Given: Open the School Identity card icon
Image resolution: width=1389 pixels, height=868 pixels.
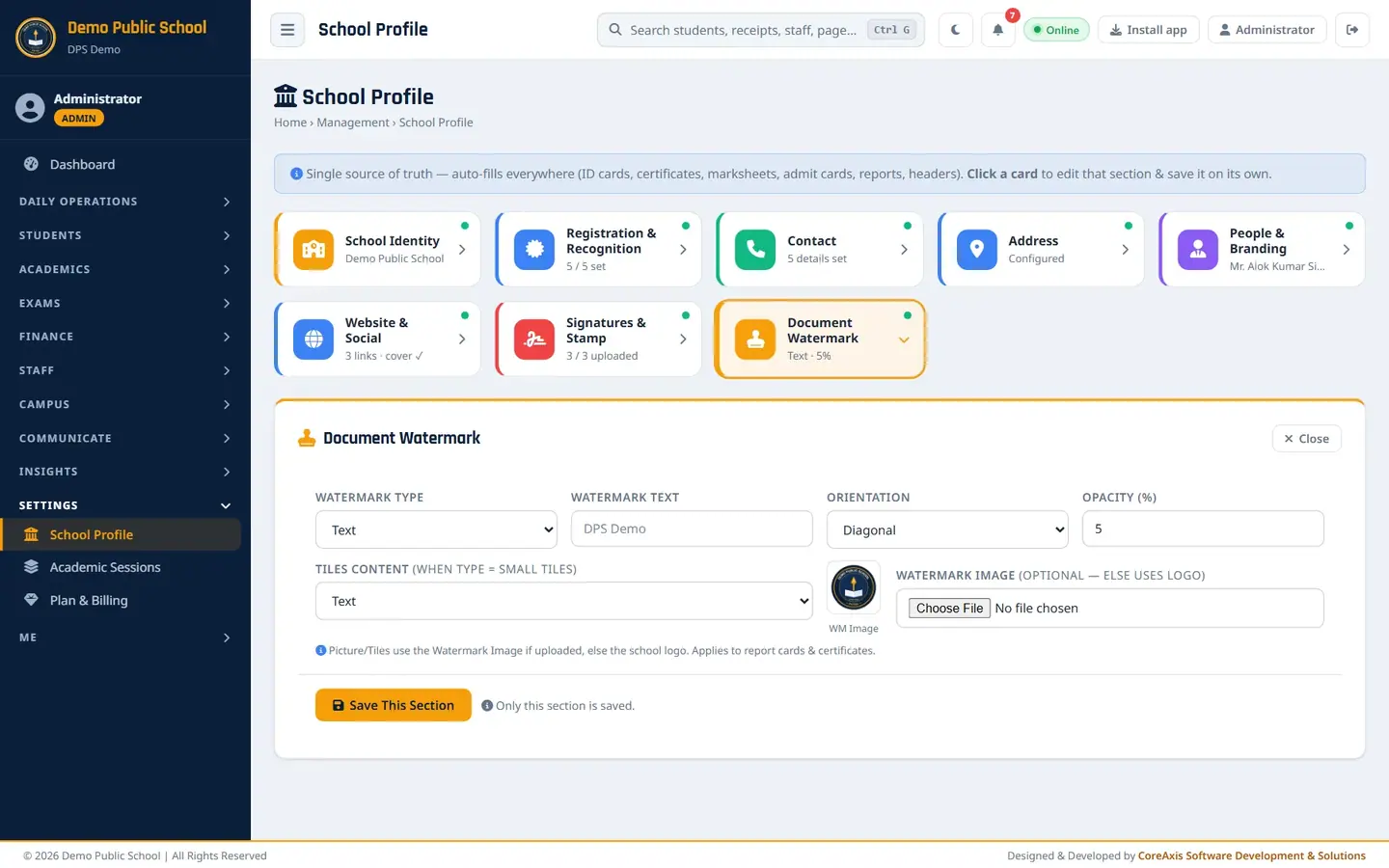Looking at the screenshot, I should tap(313, 250).
